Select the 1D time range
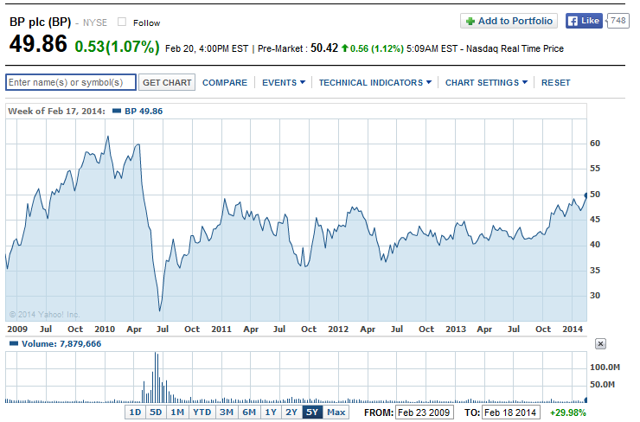The width and height of the screenshot is (640, 422). pos(135,412)
